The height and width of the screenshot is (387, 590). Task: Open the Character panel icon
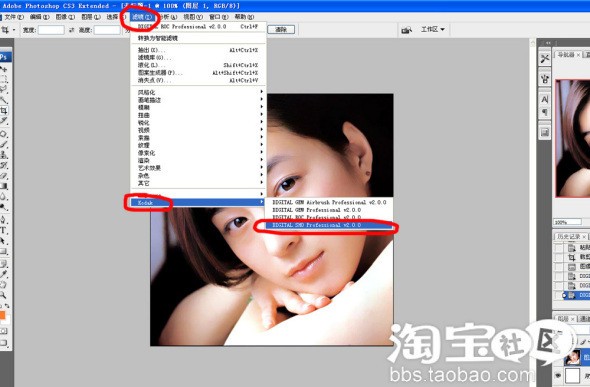(x=544, y=99)
